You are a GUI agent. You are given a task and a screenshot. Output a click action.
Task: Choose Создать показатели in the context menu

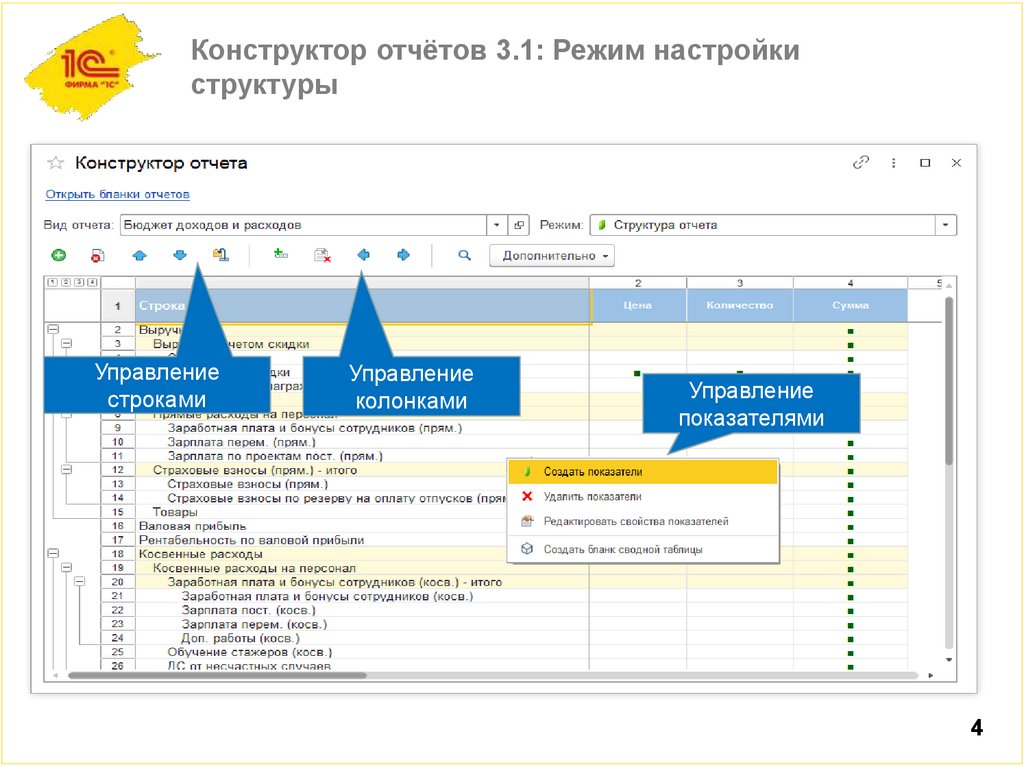pyautogui.click(x=590, y=471)
